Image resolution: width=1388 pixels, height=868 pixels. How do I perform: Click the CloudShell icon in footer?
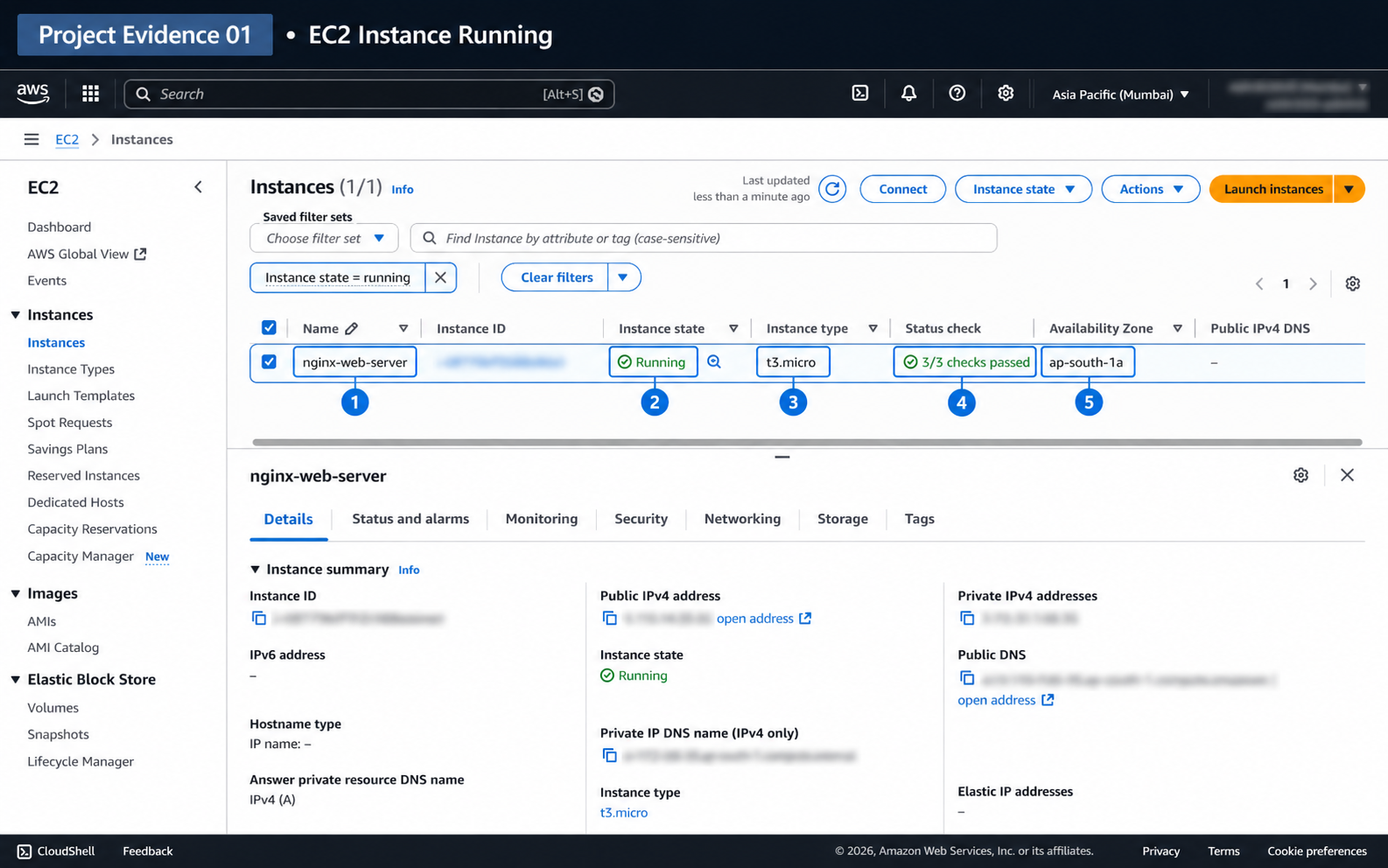[25, 851]
